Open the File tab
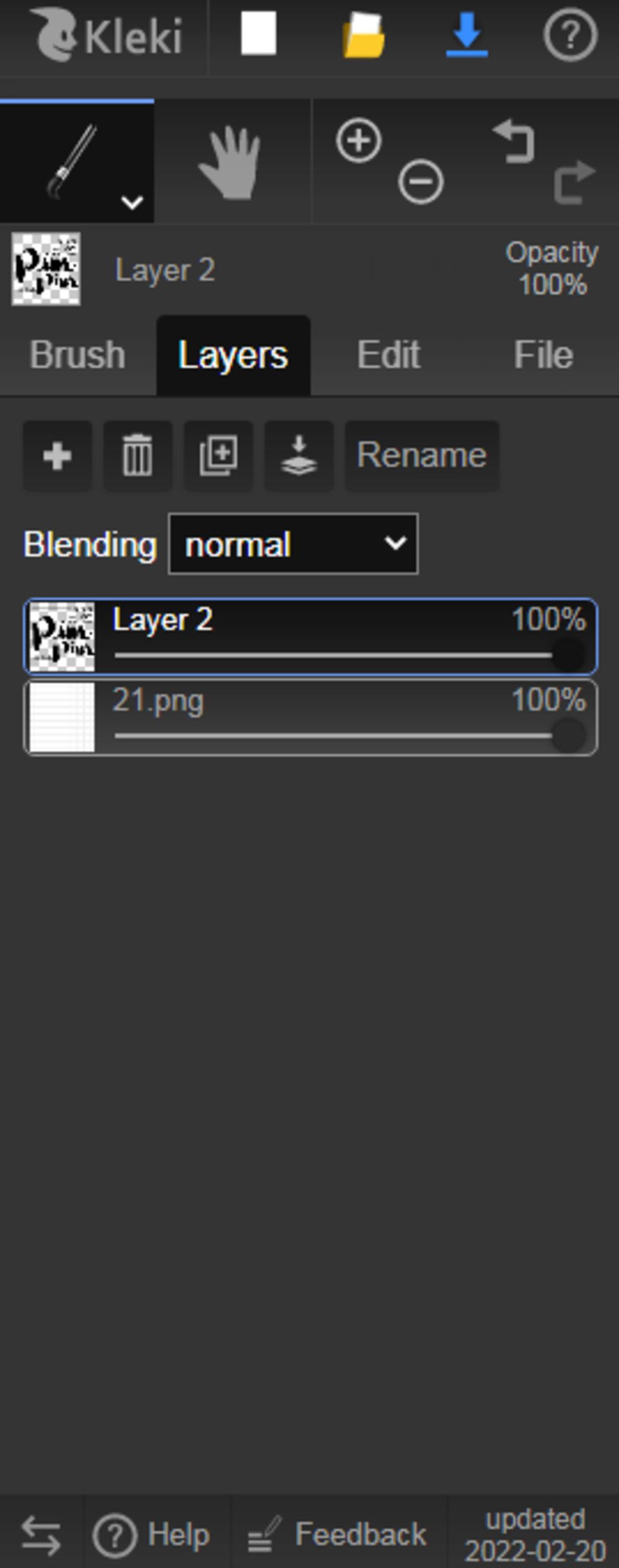 [543, 355]
